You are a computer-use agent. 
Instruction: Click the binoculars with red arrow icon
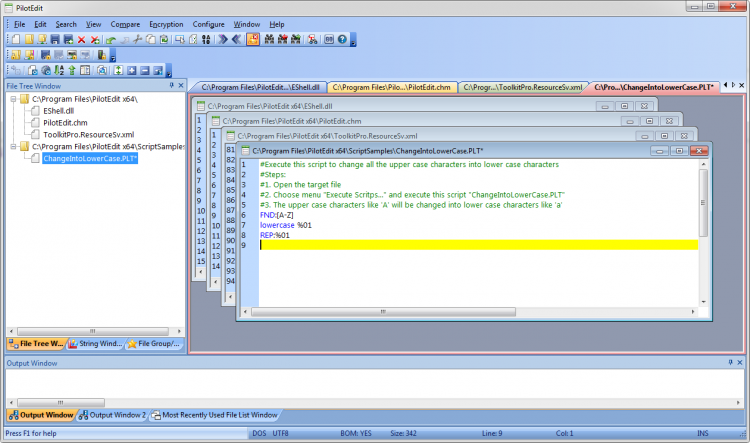pos(283,39)
